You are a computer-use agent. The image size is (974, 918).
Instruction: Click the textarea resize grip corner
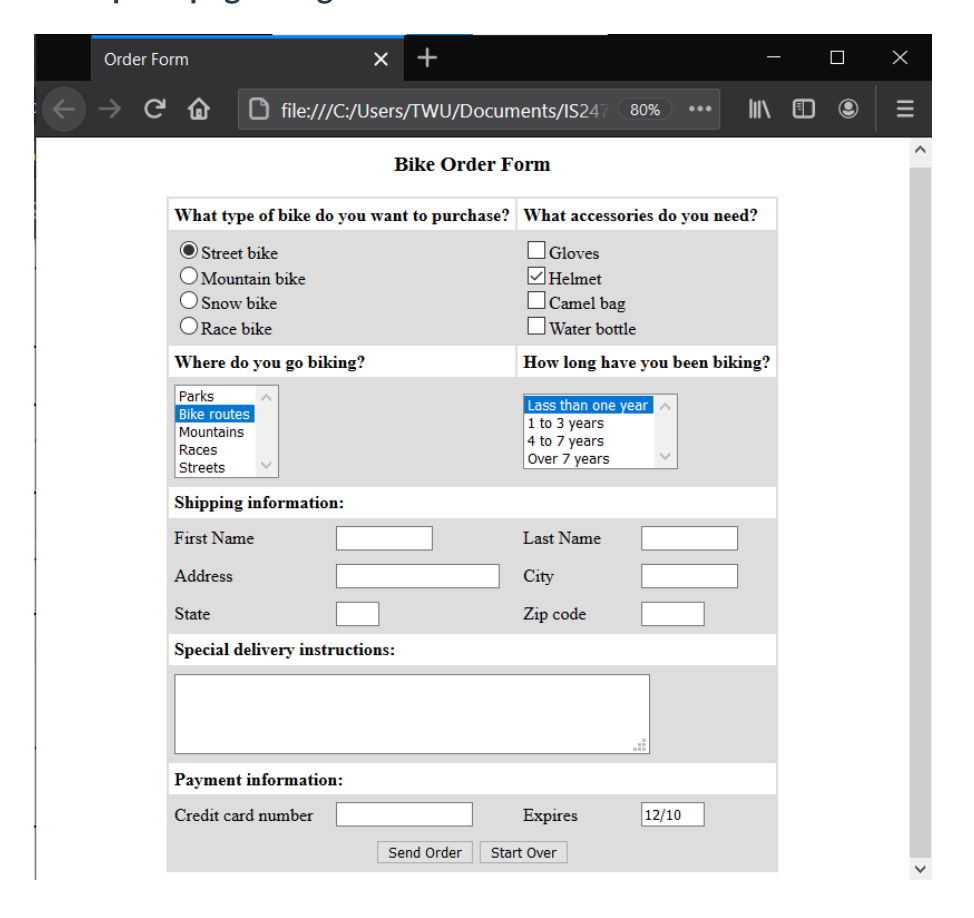pos(640,745)
